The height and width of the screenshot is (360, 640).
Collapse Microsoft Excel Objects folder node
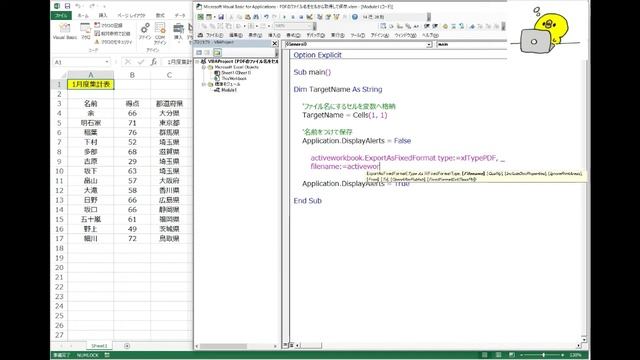[x=203, y=67]
